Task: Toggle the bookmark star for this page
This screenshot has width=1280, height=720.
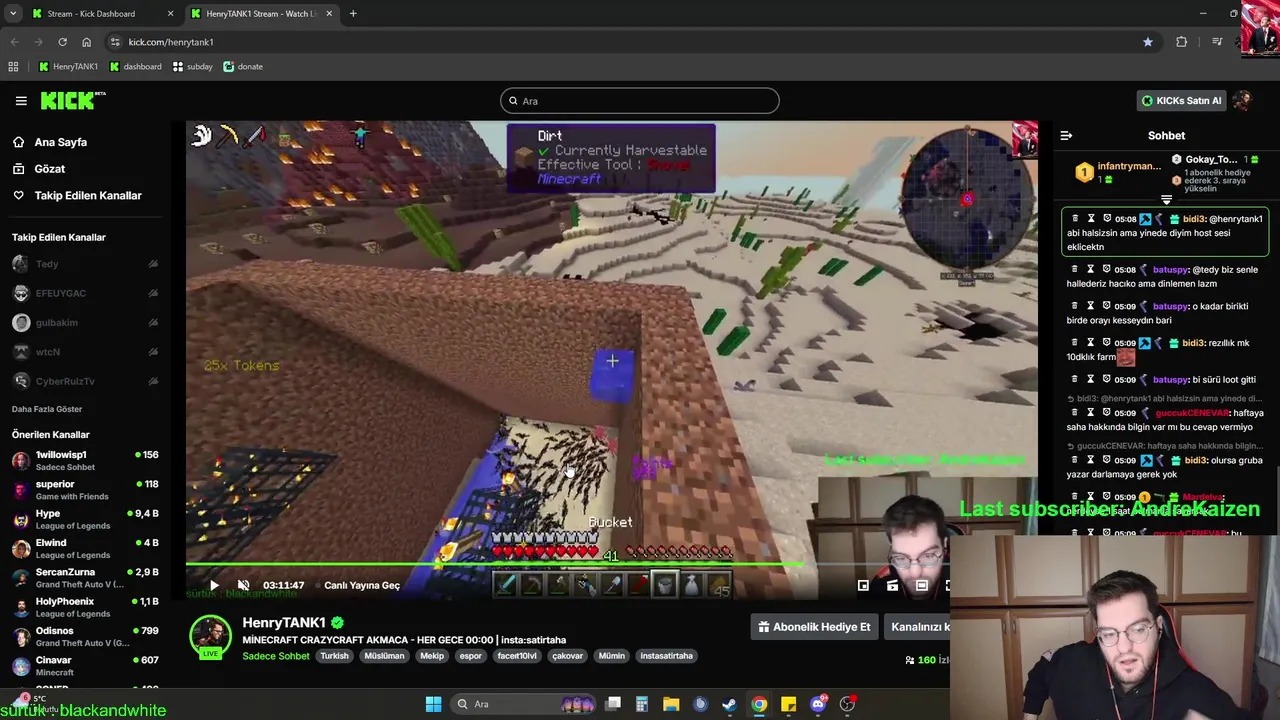Action: (x=1148, y=42)
